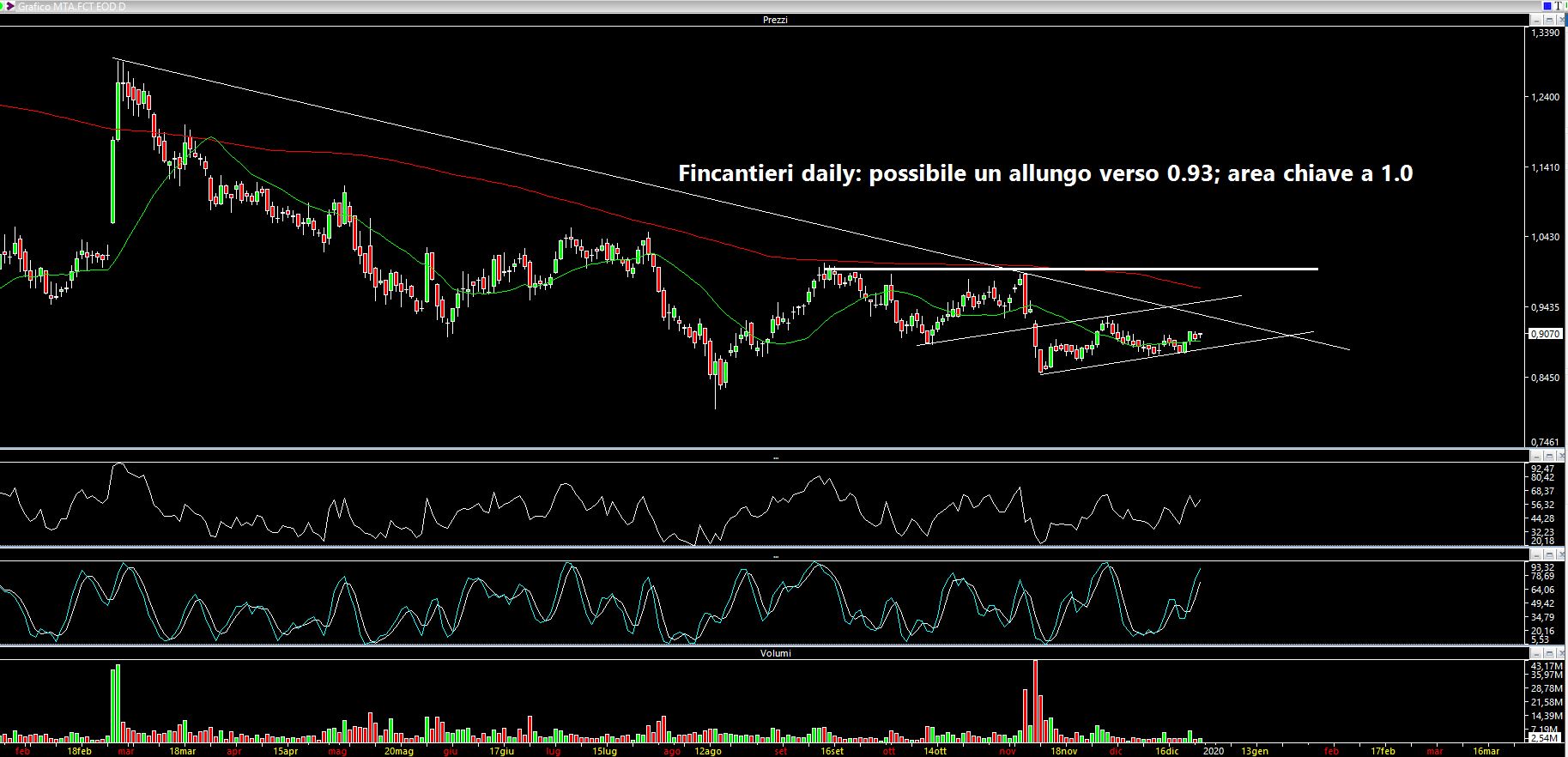Click the 64,06 stochastic axis label
This screenshot has width=1568, height=757.
tap(1542, 590)
